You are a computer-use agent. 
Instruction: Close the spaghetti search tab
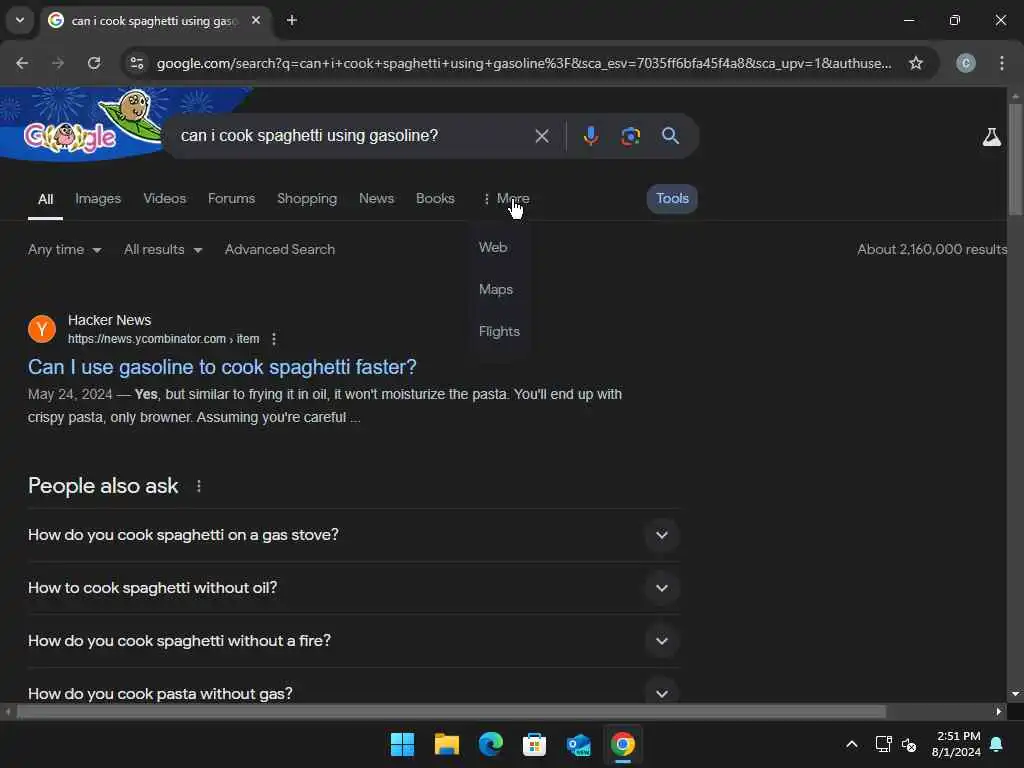coord(256,20)
